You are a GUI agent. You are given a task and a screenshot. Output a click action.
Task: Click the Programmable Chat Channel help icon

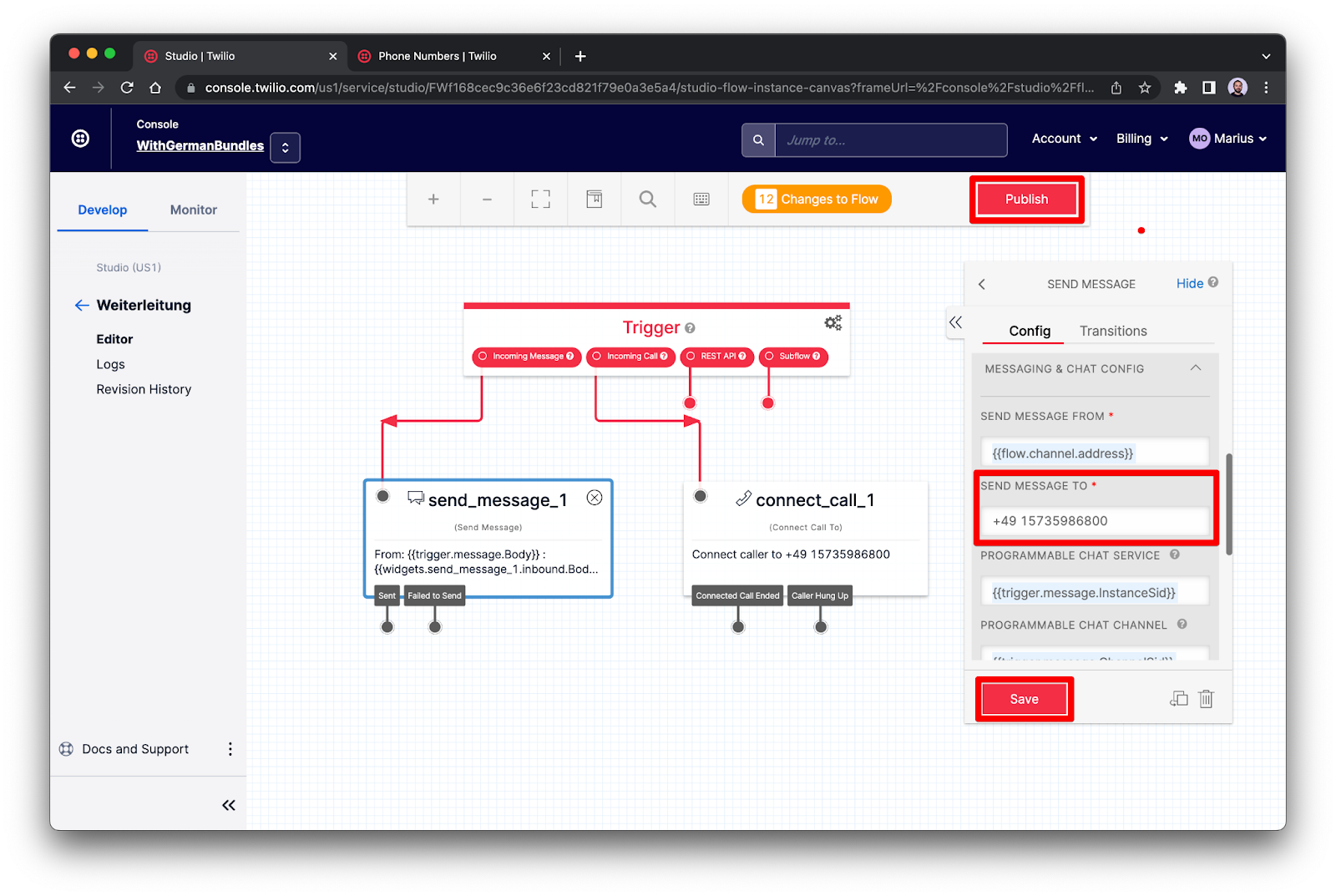pos(1182,624)
